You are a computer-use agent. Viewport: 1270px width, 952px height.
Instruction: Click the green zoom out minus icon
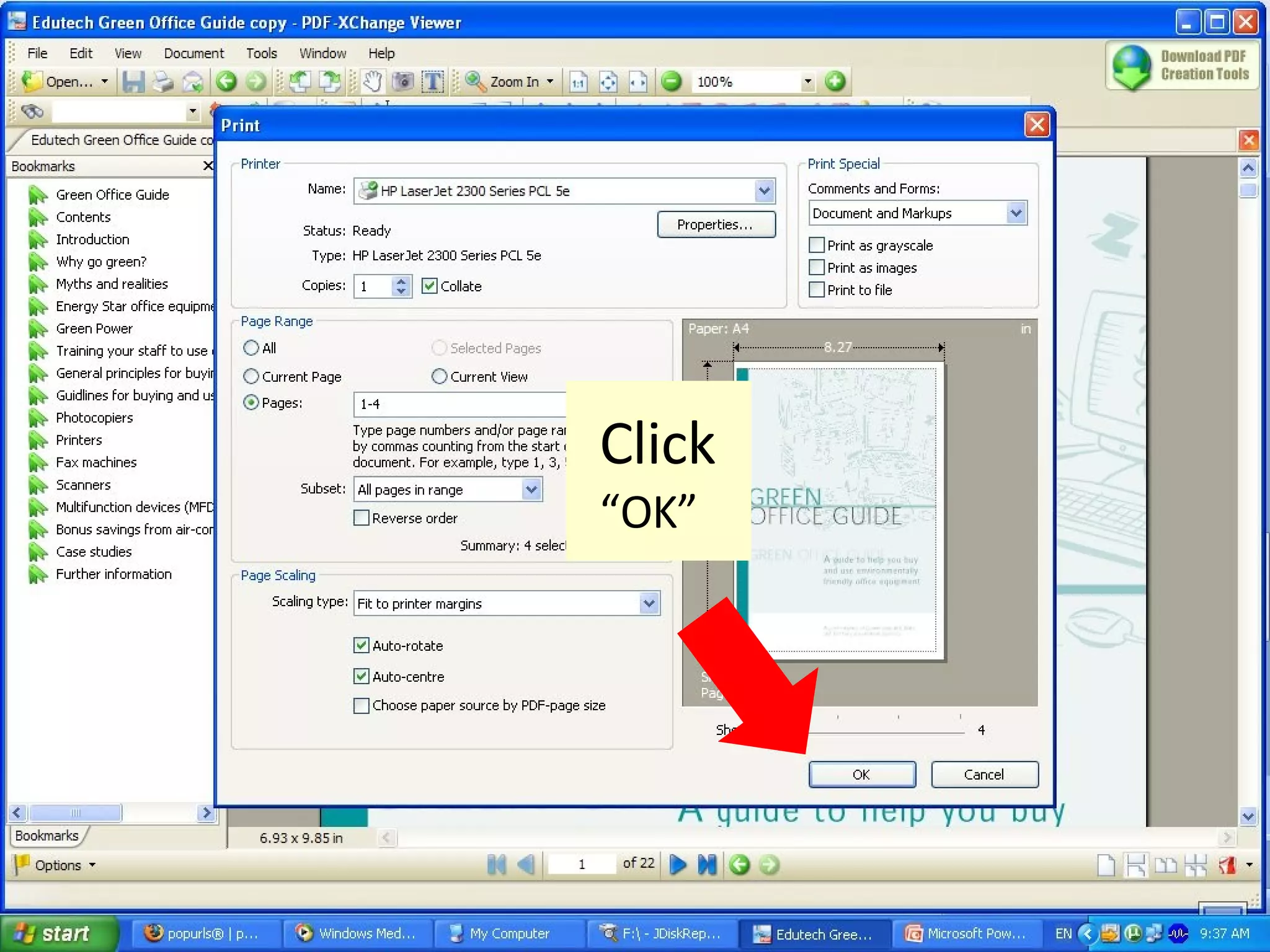tap(671, 81)
